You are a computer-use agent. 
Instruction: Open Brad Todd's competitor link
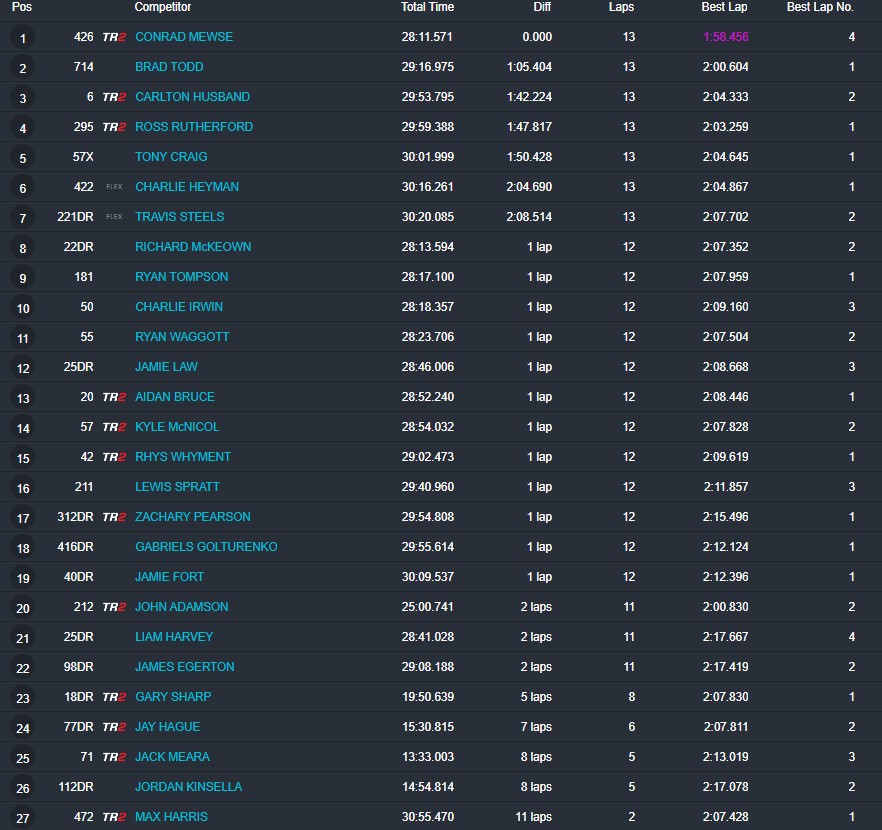tap(169, 67)
